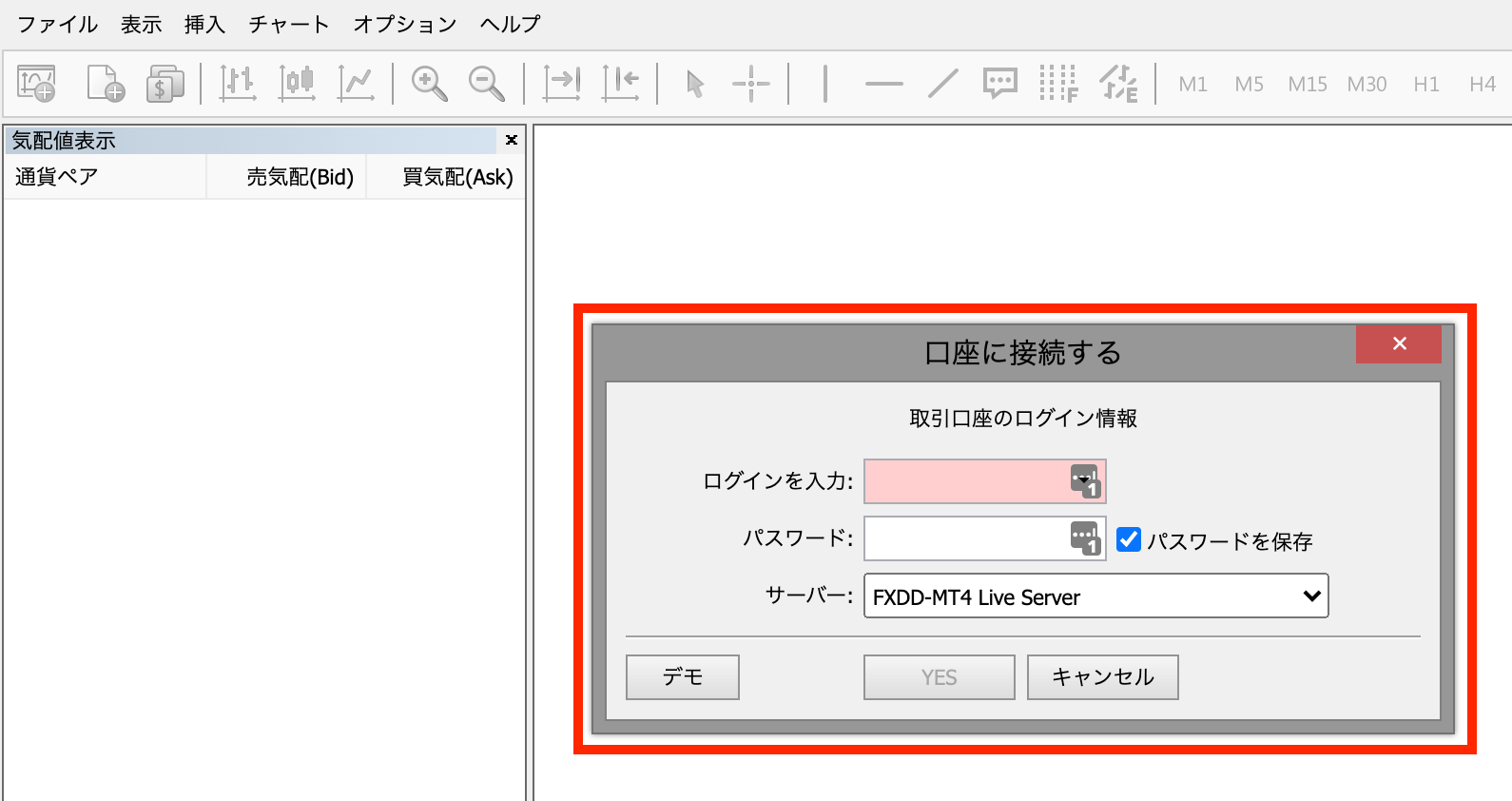Click the パスワード input field

coord(985,538)
